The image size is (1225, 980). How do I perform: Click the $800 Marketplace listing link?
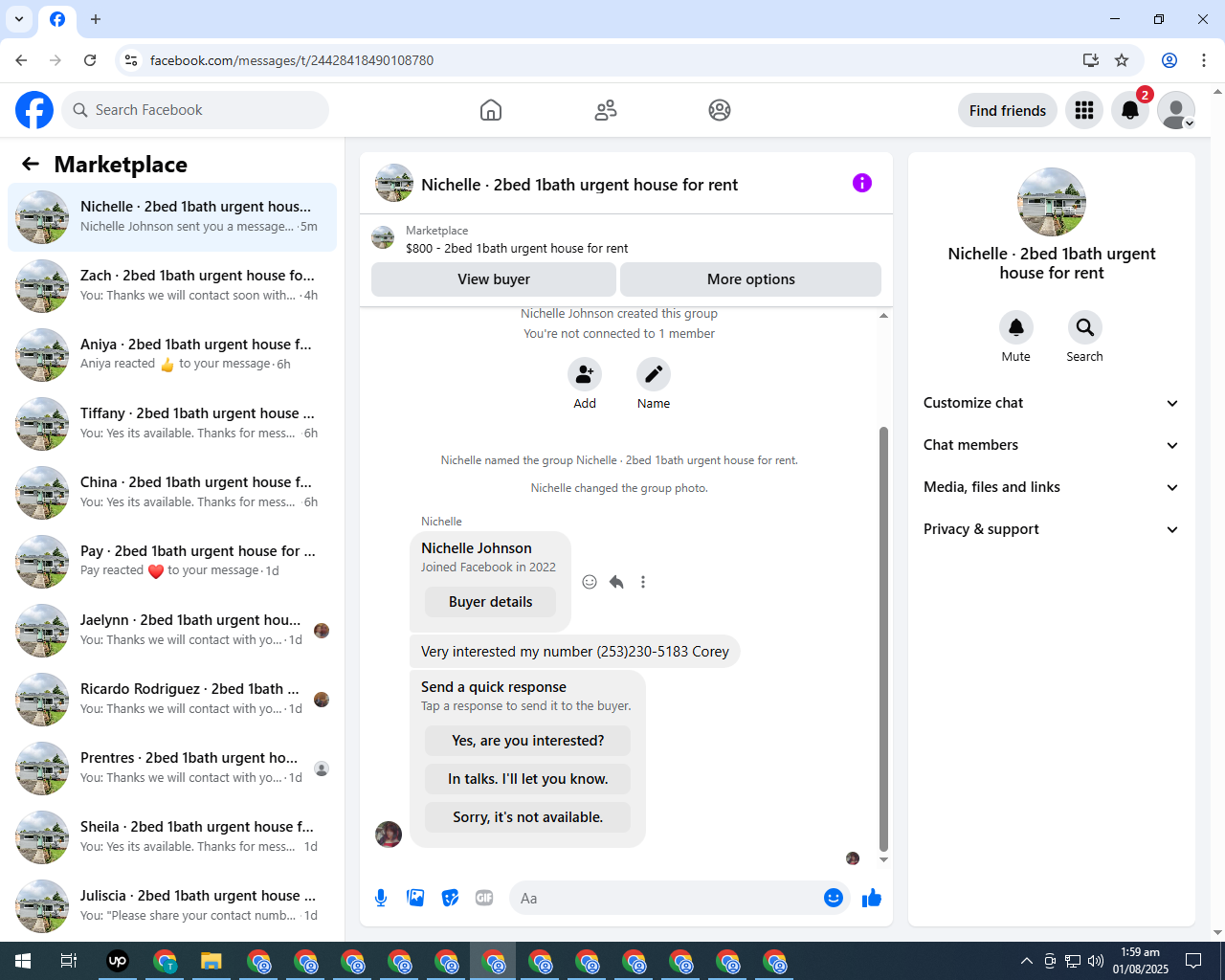click(x=517, y=248)
